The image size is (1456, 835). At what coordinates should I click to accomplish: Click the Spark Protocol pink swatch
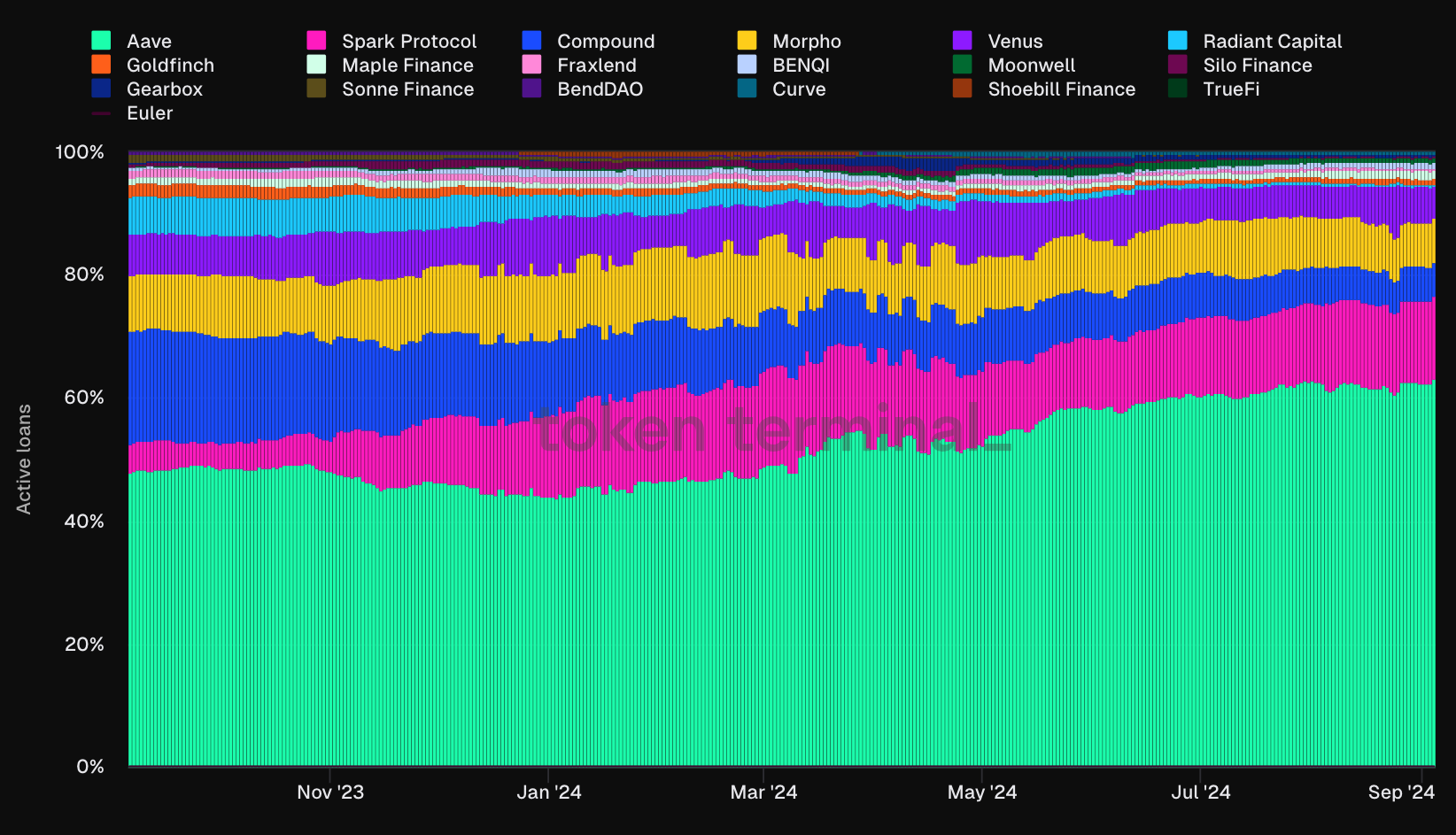pyautogui.click(x=316, y=41)
